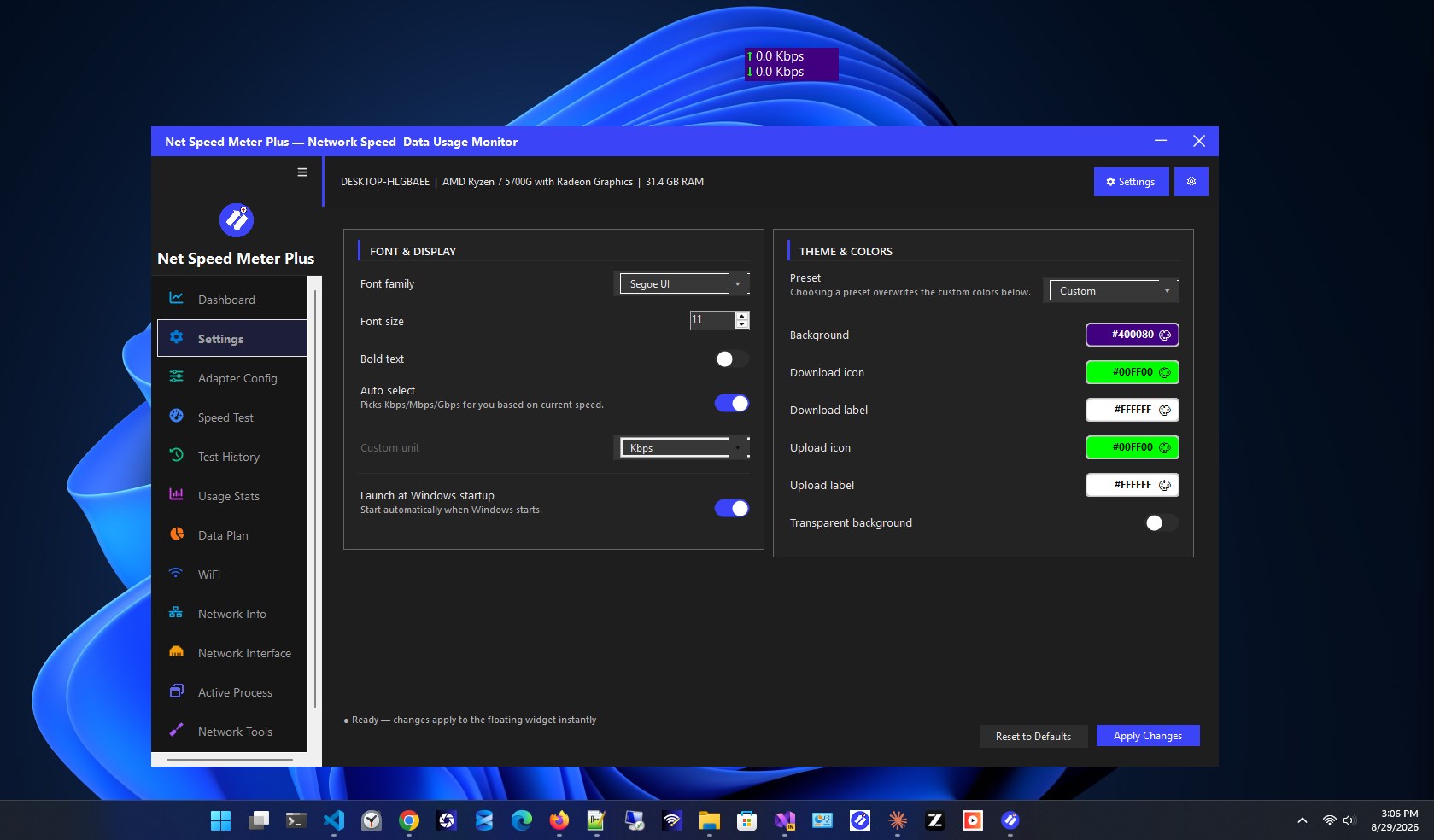Collapse the sidebar with hamburger icon
The width and height of the screenshot is (1434, 840).
302,172
